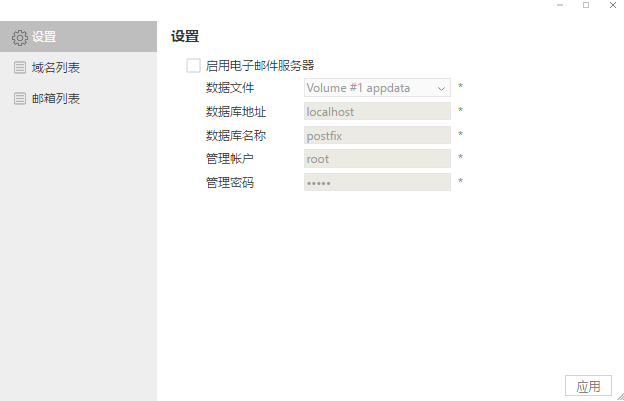The width and height of the screenshot is (624, 401).
Task: Switch to the 域名列表 sidebar page
Action: 56,68
